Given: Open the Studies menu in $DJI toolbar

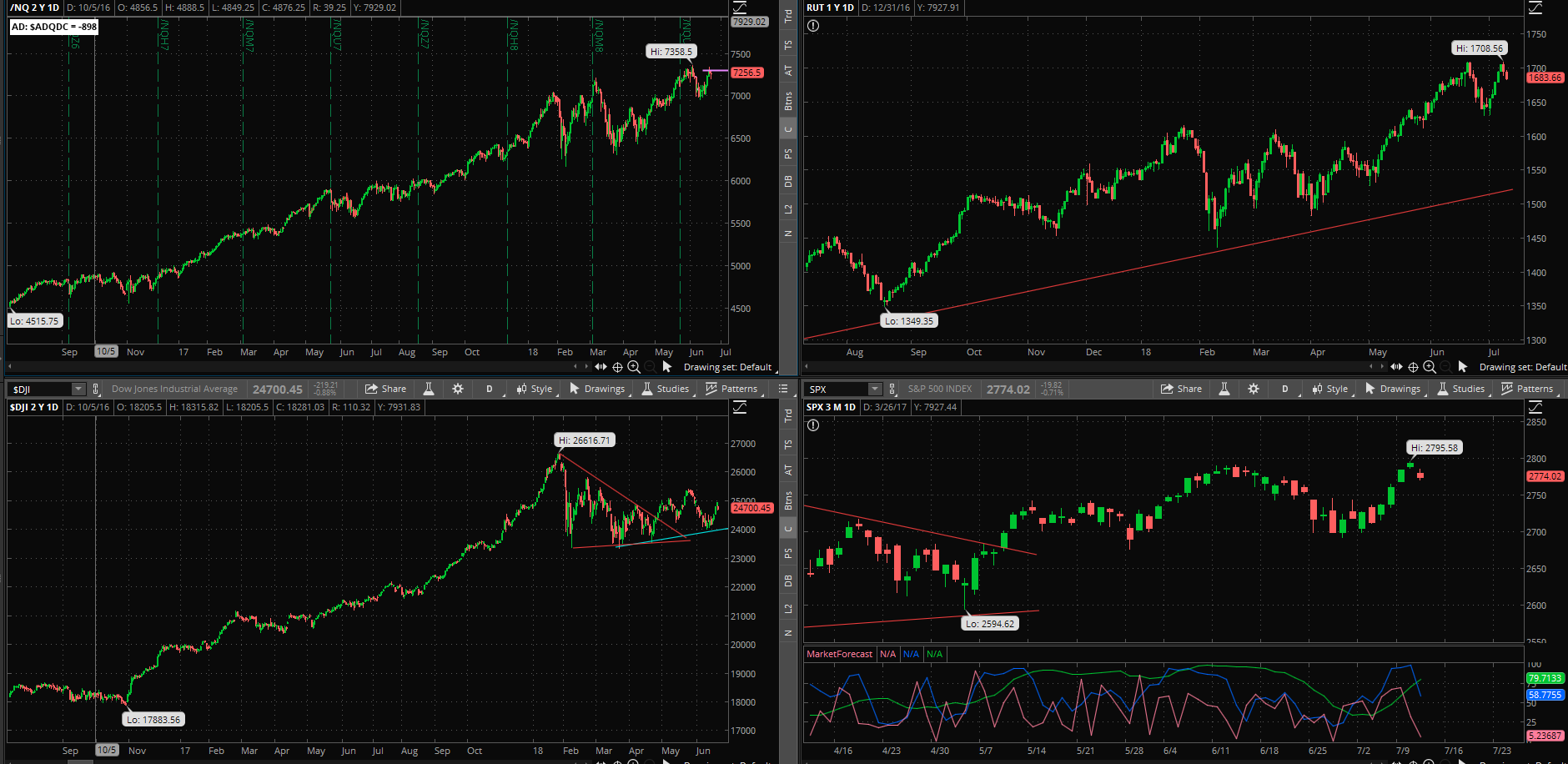Looking at the screenshot, I should [x=666, y=389].
